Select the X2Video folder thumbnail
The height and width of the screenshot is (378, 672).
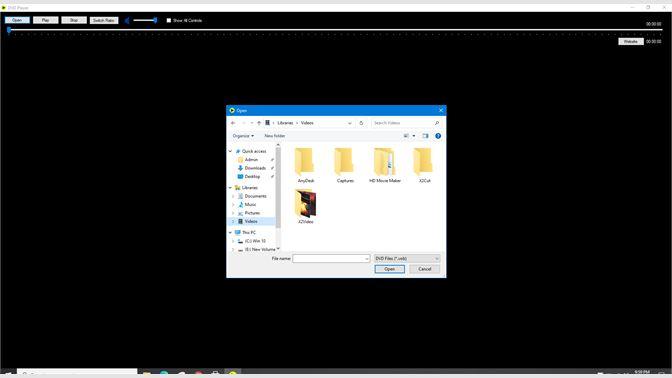point(306,203)
